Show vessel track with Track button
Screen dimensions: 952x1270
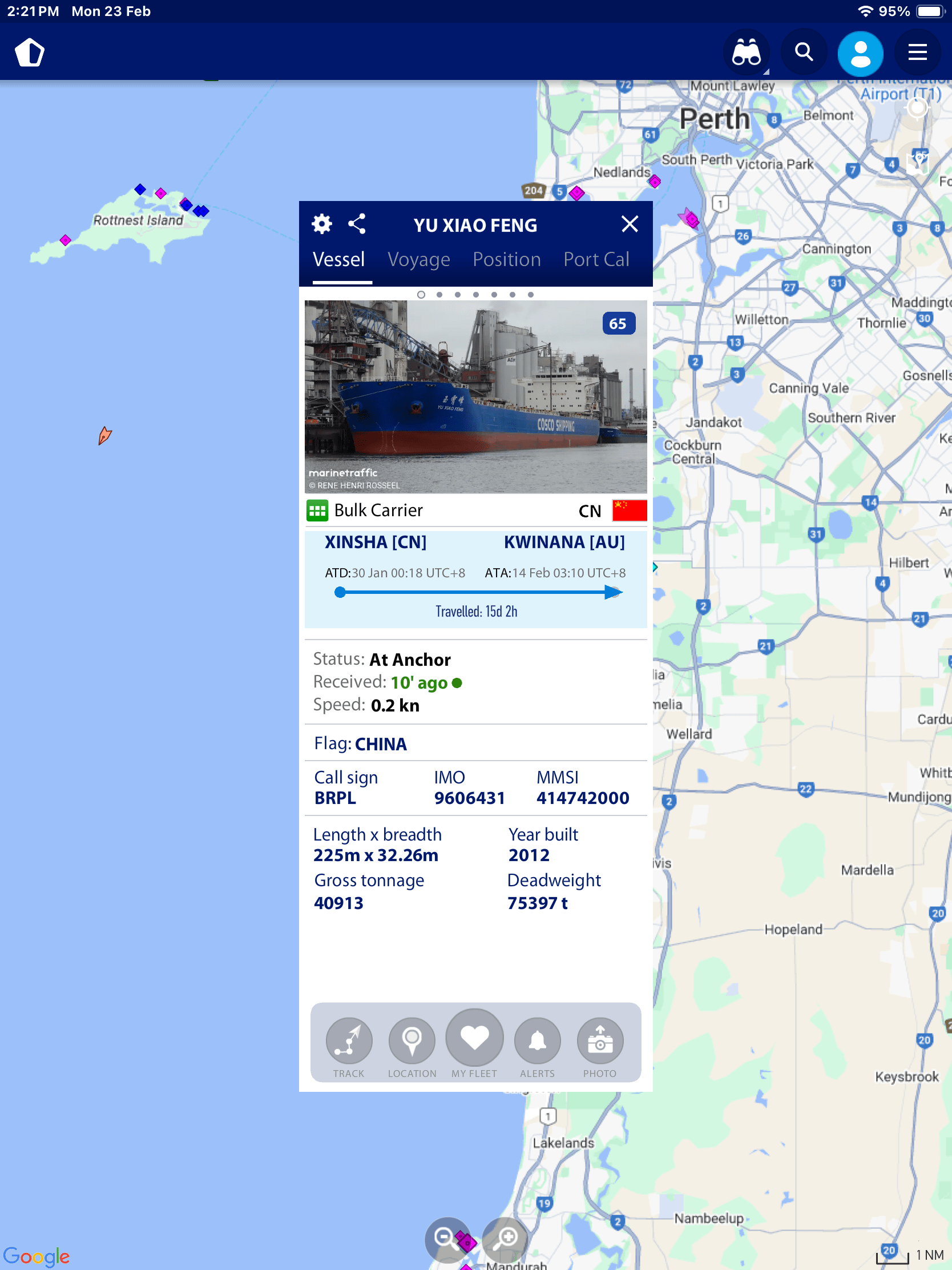click(349, 1040)
